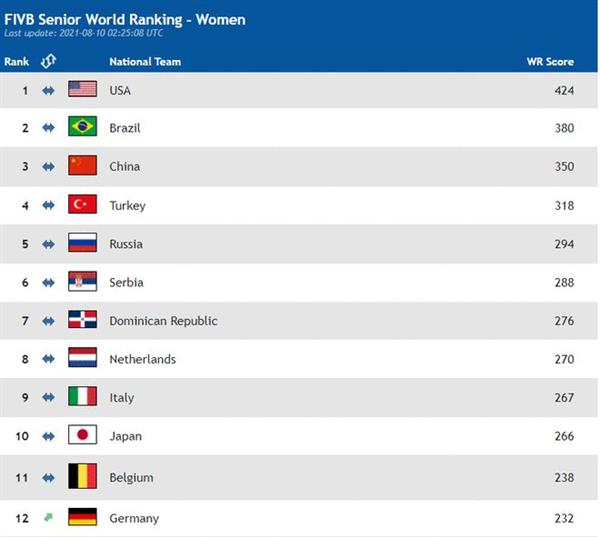The width and height of the screenshot is (600, 537).
Task: Open the Russia team link
Action: coord(126,244)
